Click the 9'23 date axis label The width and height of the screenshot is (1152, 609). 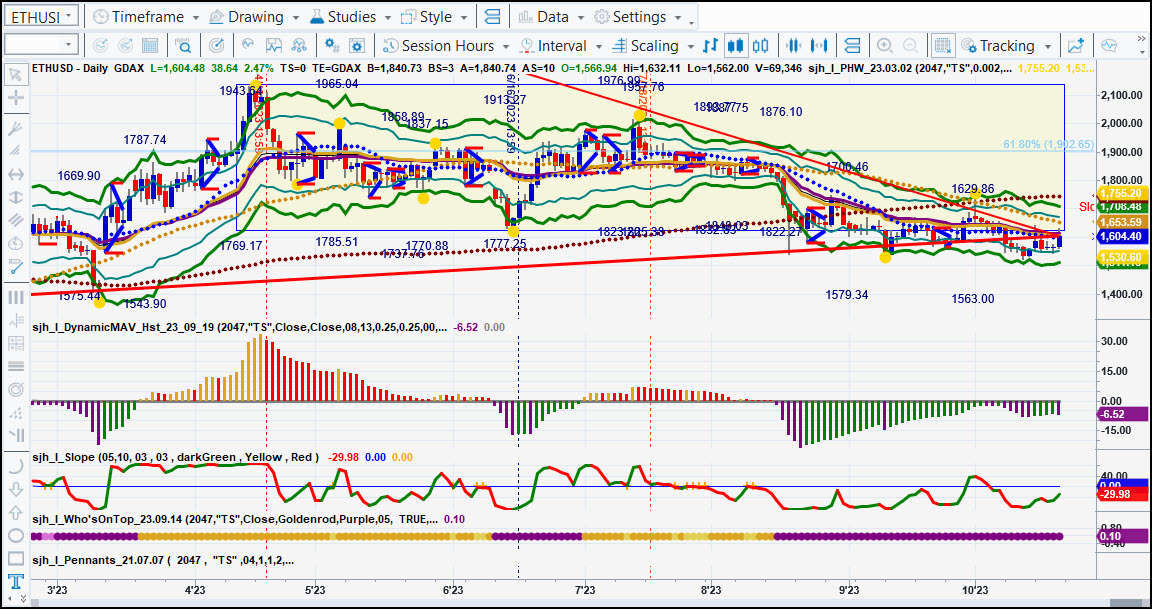pyautogui.click(x=849, y=589)
